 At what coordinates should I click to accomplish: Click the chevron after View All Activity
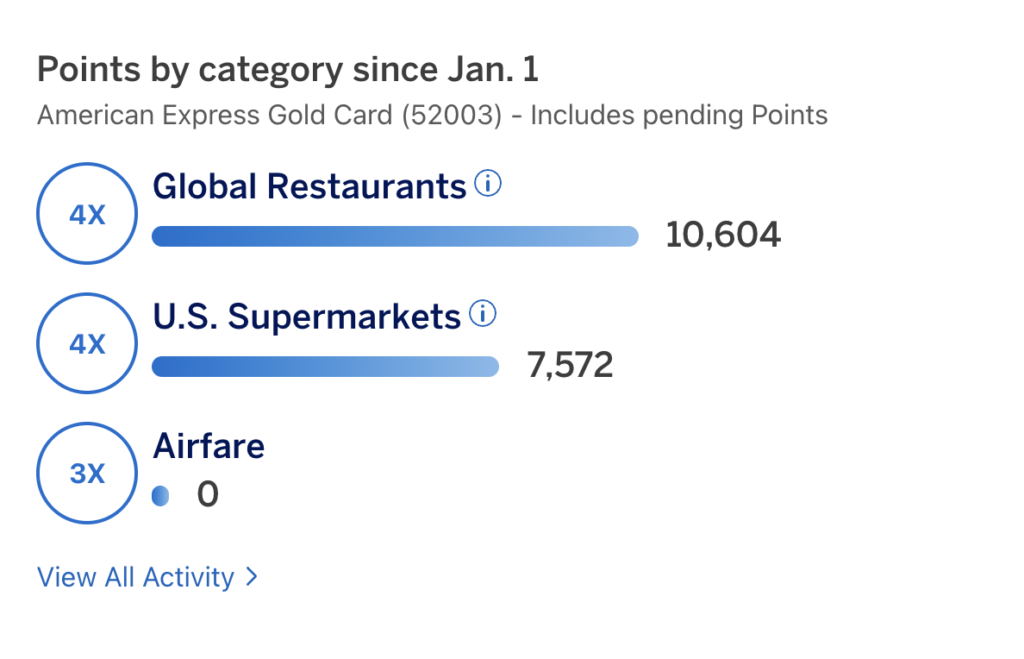tap(251, 577)
